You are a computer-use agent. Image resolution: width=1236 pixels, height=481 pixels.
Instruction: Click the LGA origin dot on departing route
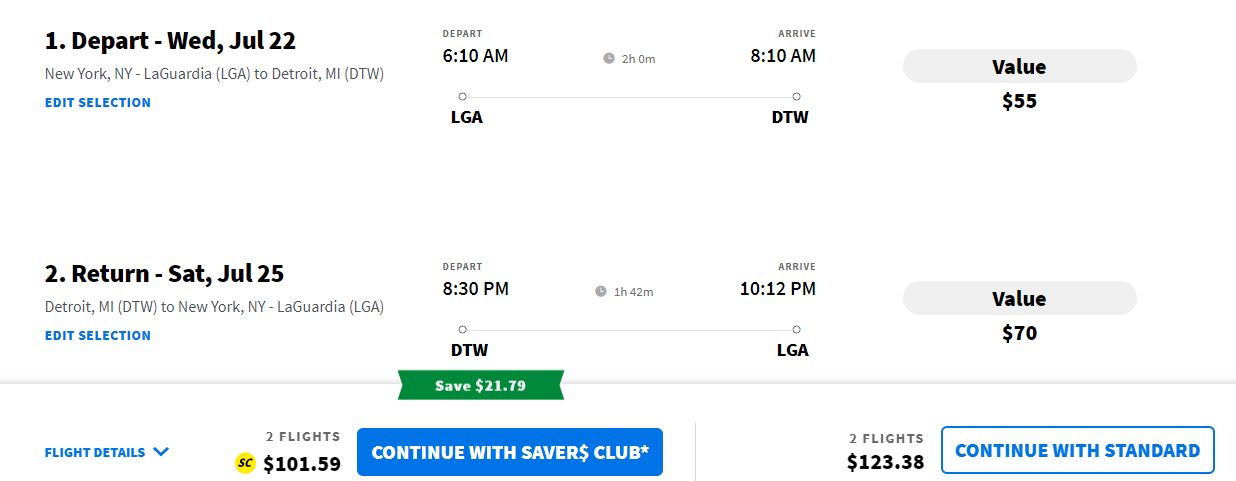click(462, 97)
